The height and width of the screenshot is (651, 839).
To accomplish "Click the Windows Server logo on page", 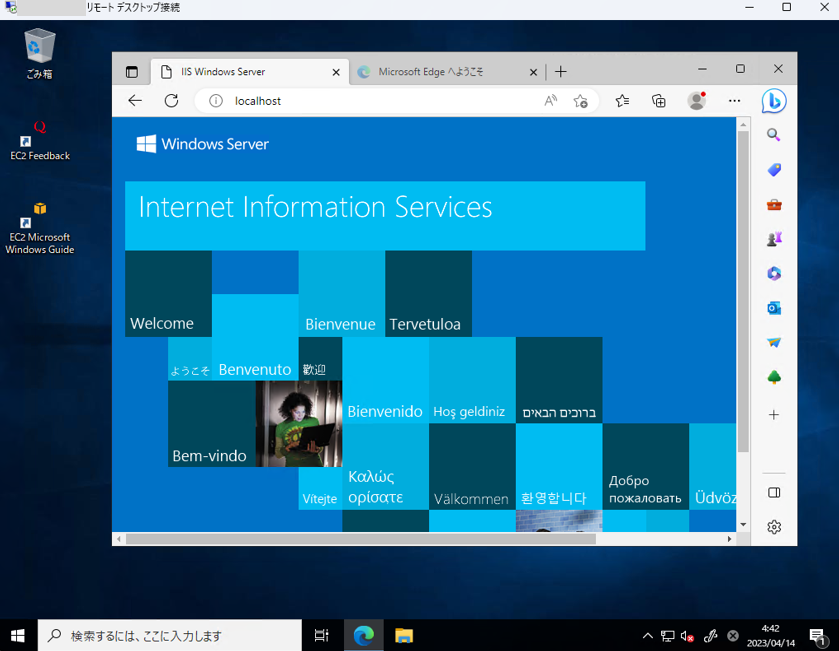I will tap(203, 144).
